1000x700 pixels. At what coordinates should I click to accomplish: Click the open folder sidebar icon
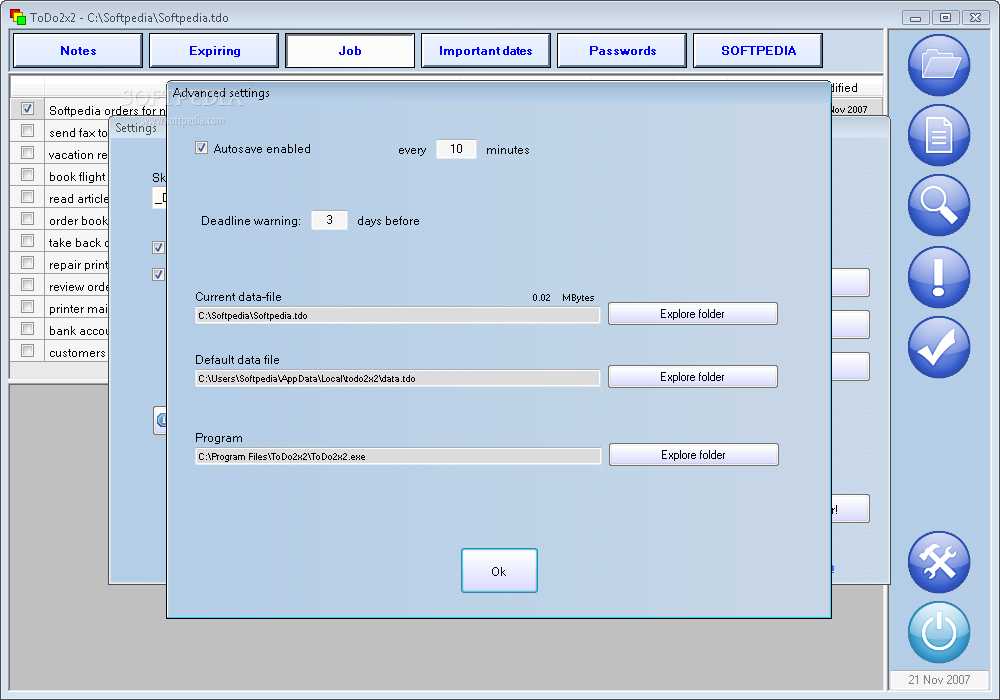point(938,65)
